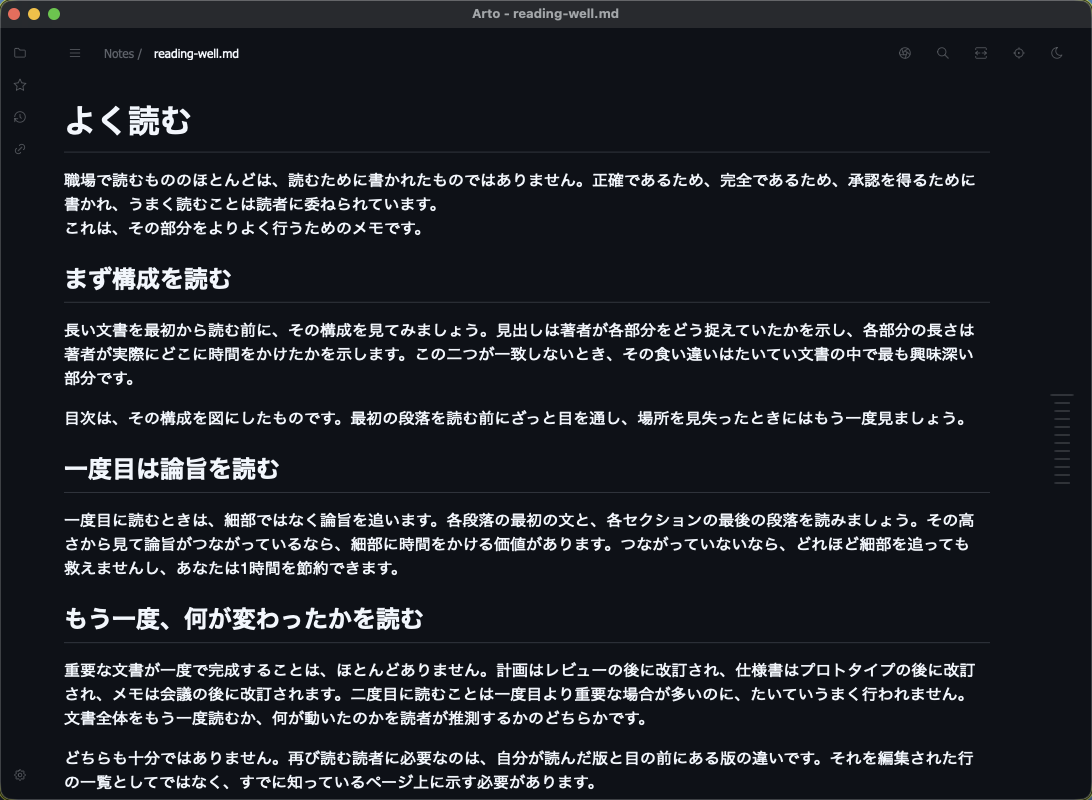Click the window title Arto - reading-well.md
1092x800 pixels.
[545, 14]
